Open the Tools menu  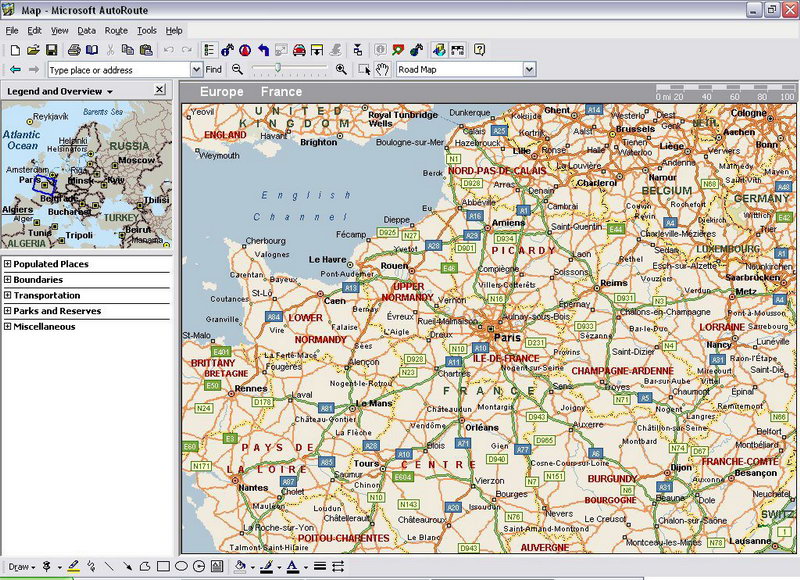[147, 31]
